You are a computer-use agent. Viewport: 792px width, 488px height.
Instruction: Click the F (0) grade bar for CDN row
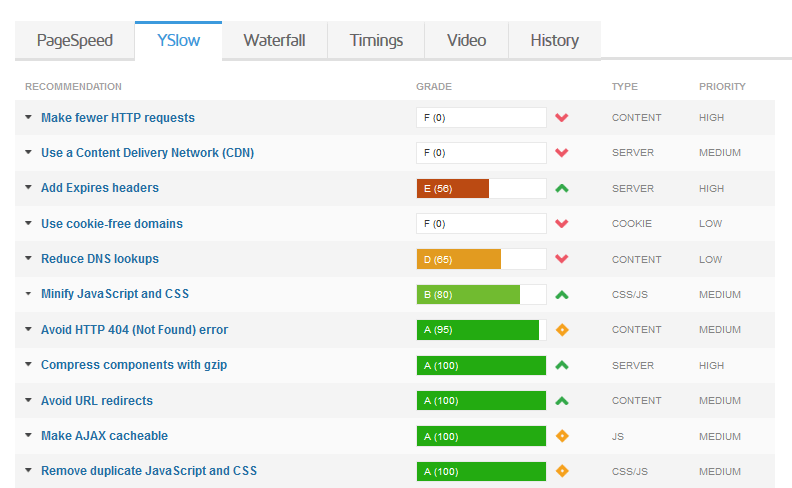(481, 153)
